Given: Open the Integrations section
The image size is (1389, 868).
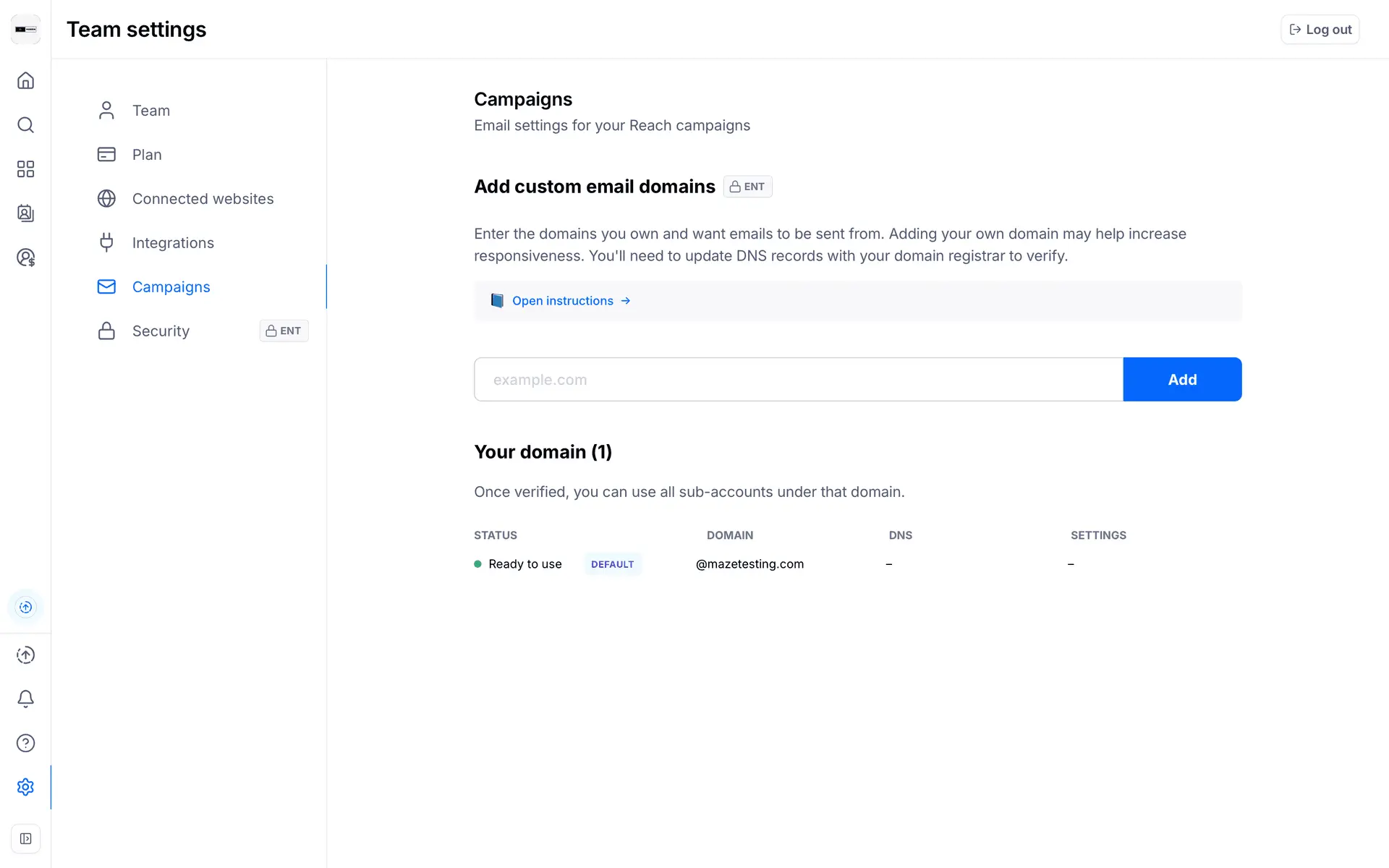Looking at the screenshot, I should 173,243.
